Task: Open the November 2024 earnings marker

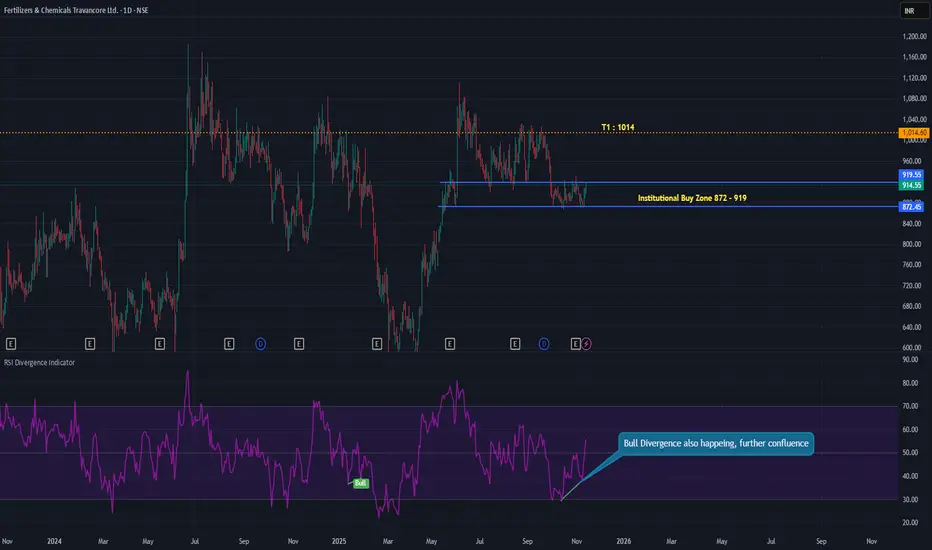Action: tap(299, 344)
